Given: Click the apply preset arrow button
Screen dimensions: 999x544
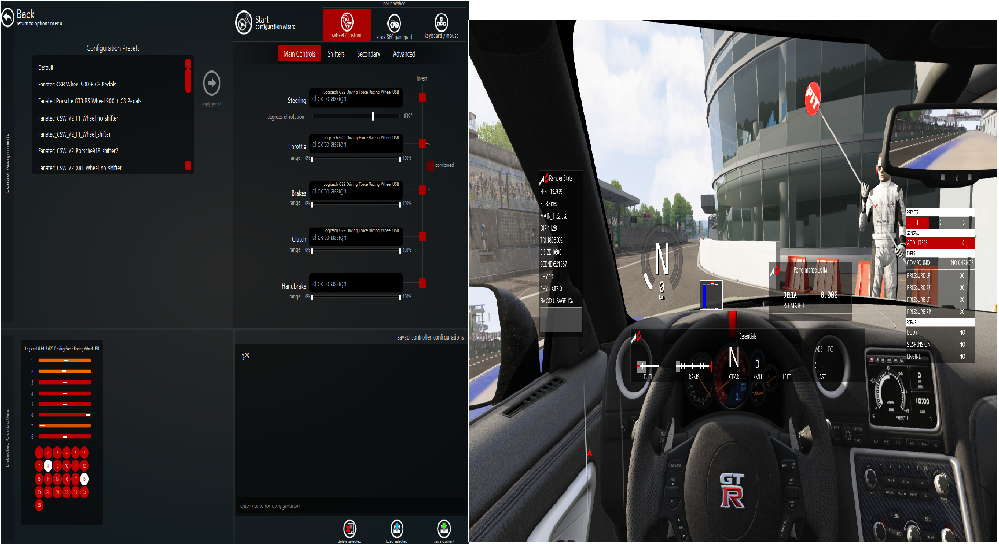Looking at the screenshot, I should pos(212,83).
